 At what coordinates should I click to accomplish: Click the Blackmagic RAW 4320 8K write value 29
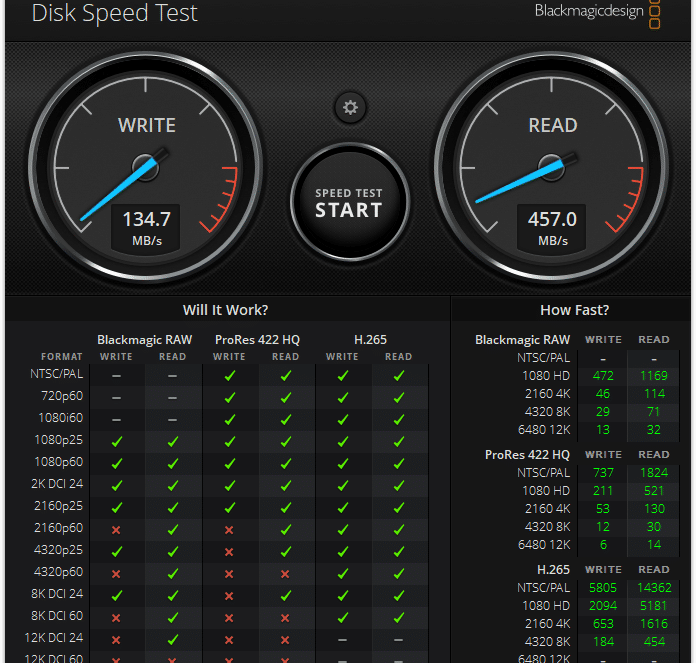603,411
